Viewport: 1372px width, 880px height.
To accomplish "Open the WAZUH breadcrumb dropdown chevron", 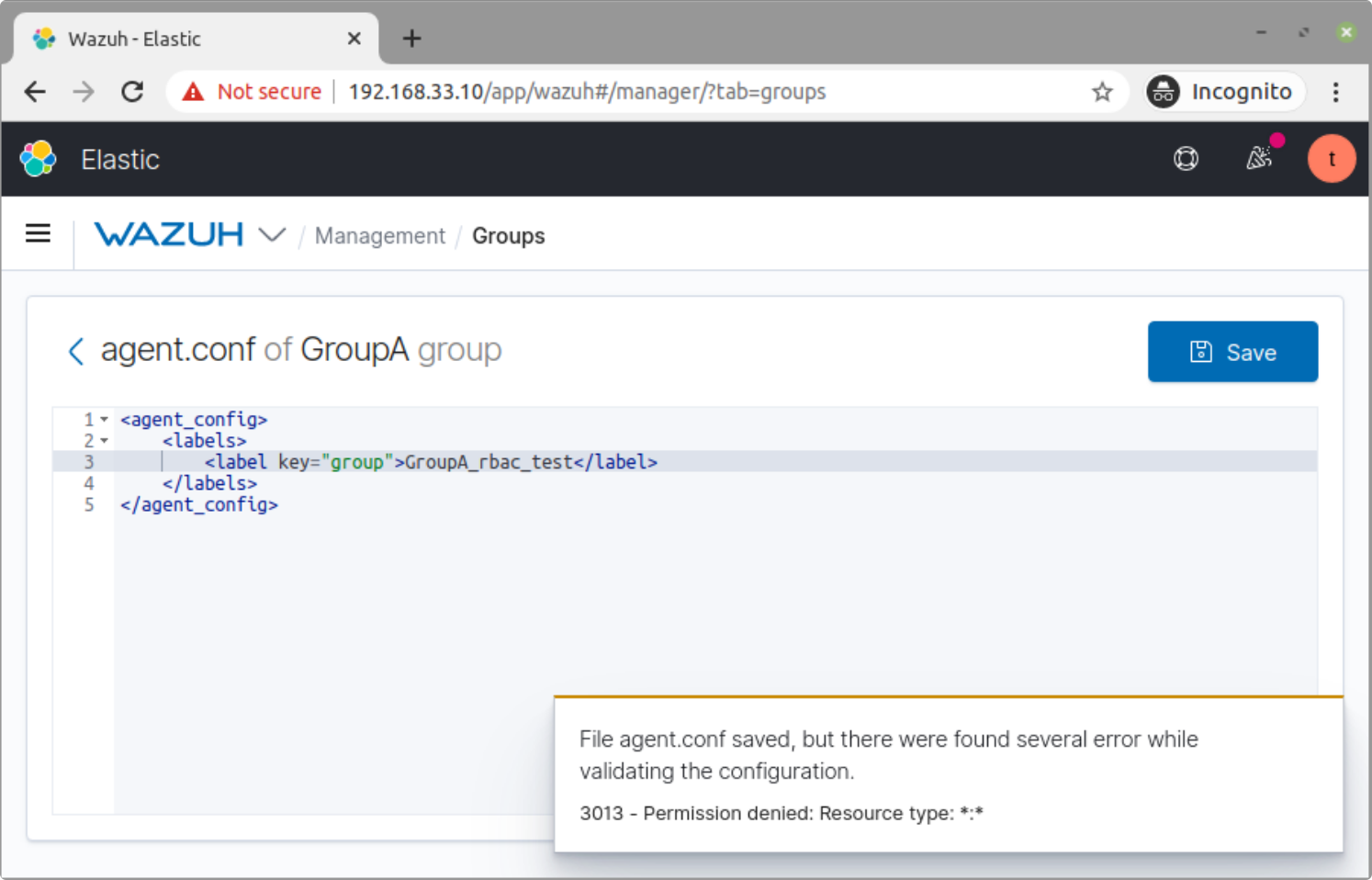I will 271,235.
